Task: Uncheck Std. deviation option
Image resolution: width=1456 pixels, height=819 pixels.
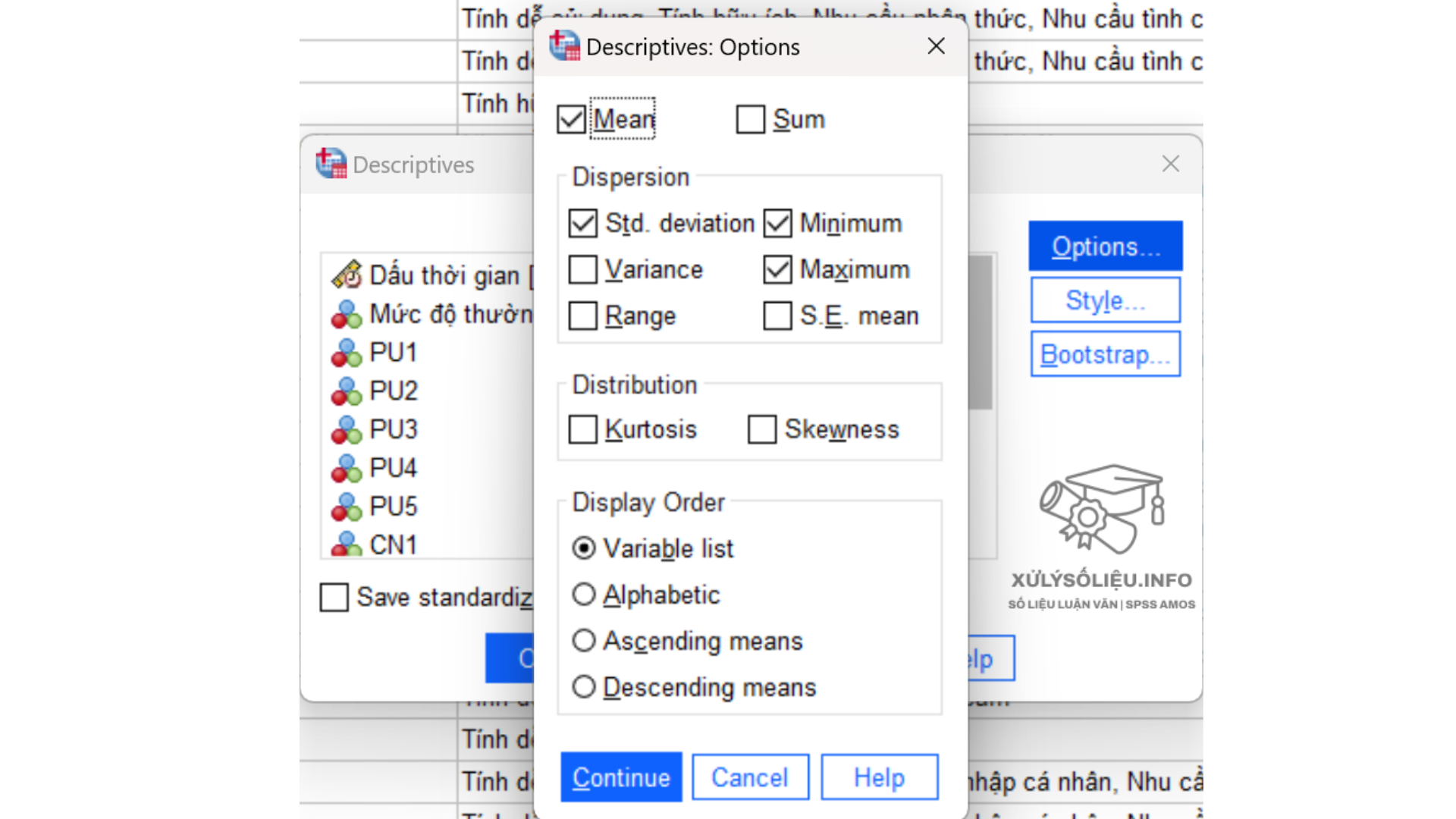Action: click(x=582, y=224)
